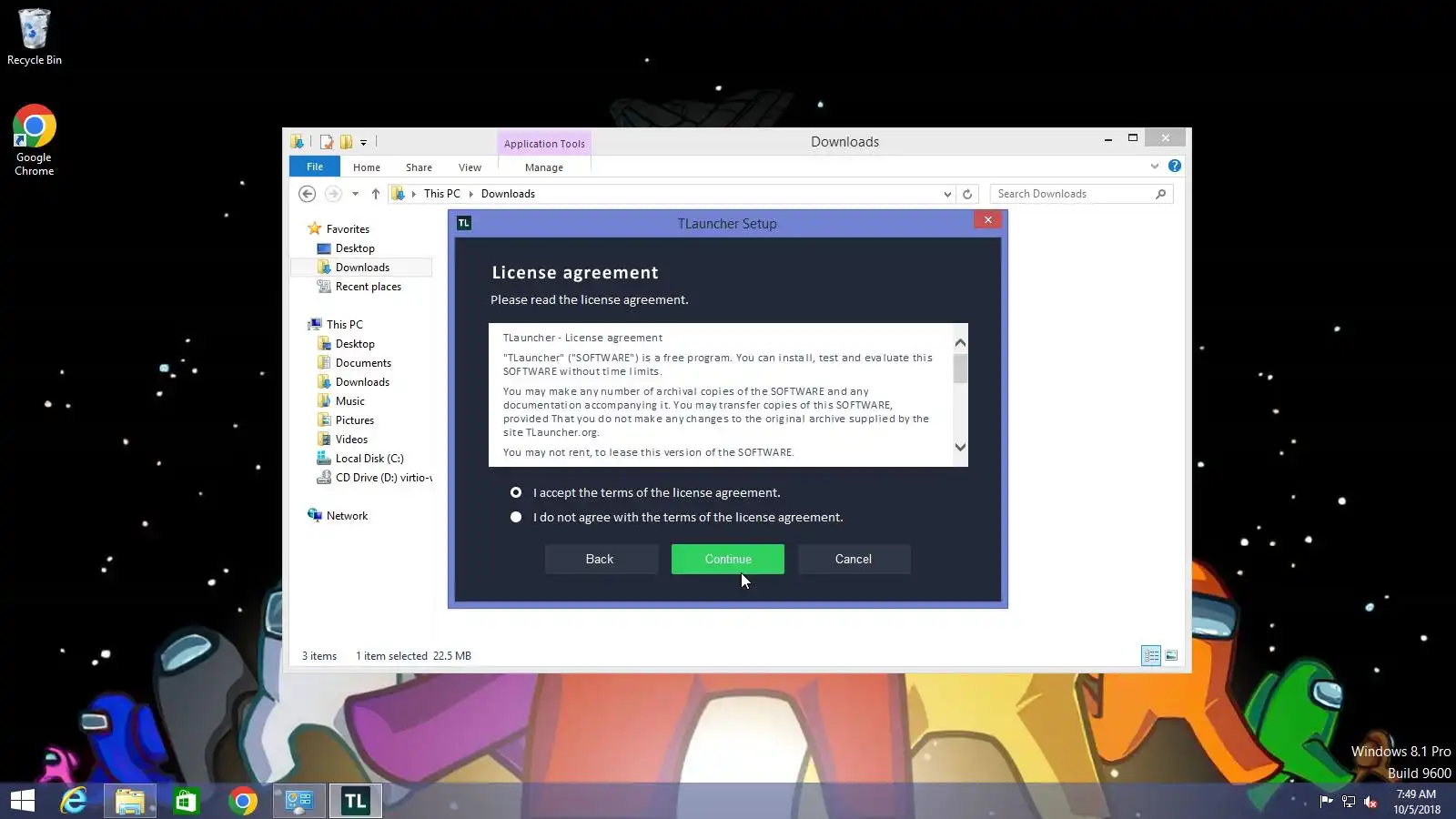Screen dimensions: 1456x819
Task: Switch to Large icons view icon
Action: coord(1171,655)
